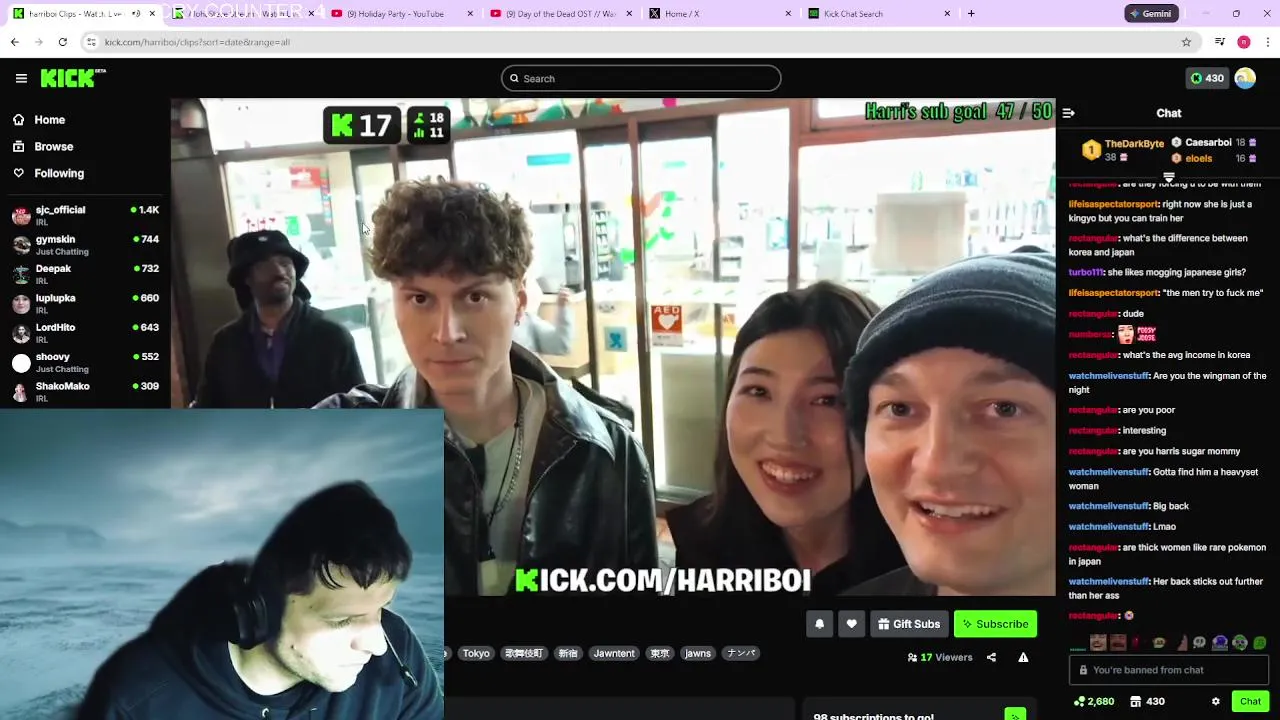The image size is (1280, 720).
Task: Go back in the browser
Action: 14,42
